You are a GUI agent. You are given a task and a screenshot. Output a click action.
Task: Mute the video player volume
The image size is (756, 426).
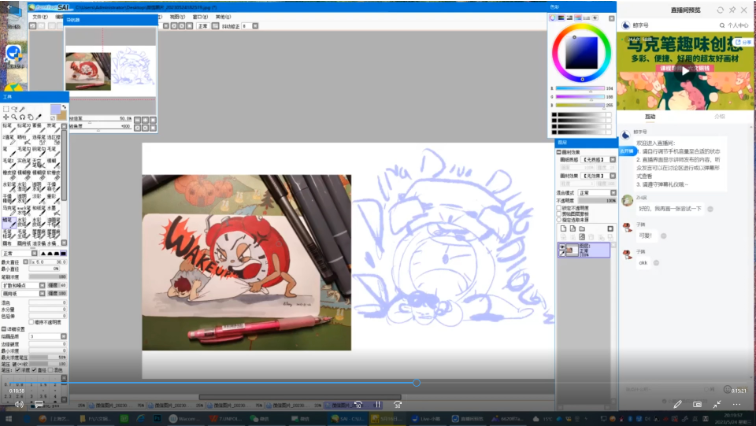[x=19, y=404]
